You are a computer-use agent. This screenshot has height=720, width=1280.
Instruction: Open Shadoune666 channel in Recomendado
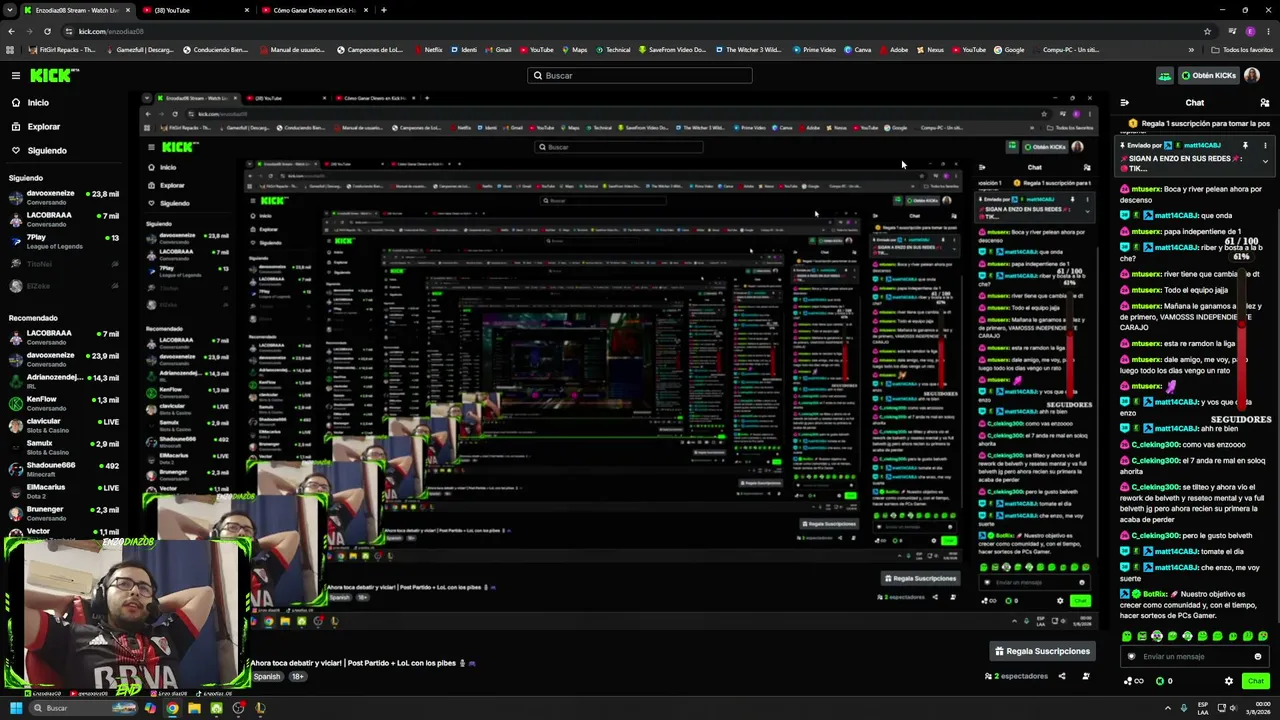click(x=62, y=469)
